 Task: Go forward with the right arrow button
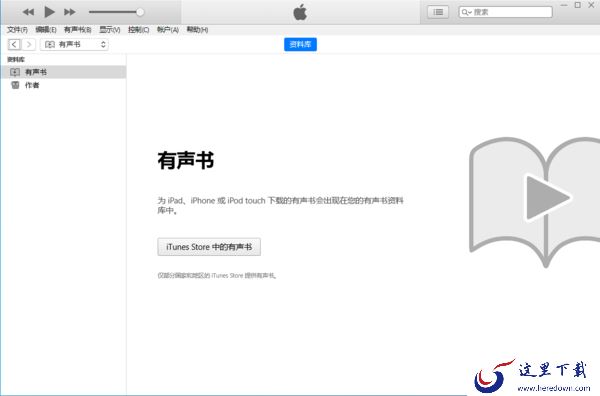[x=29, y=44]
